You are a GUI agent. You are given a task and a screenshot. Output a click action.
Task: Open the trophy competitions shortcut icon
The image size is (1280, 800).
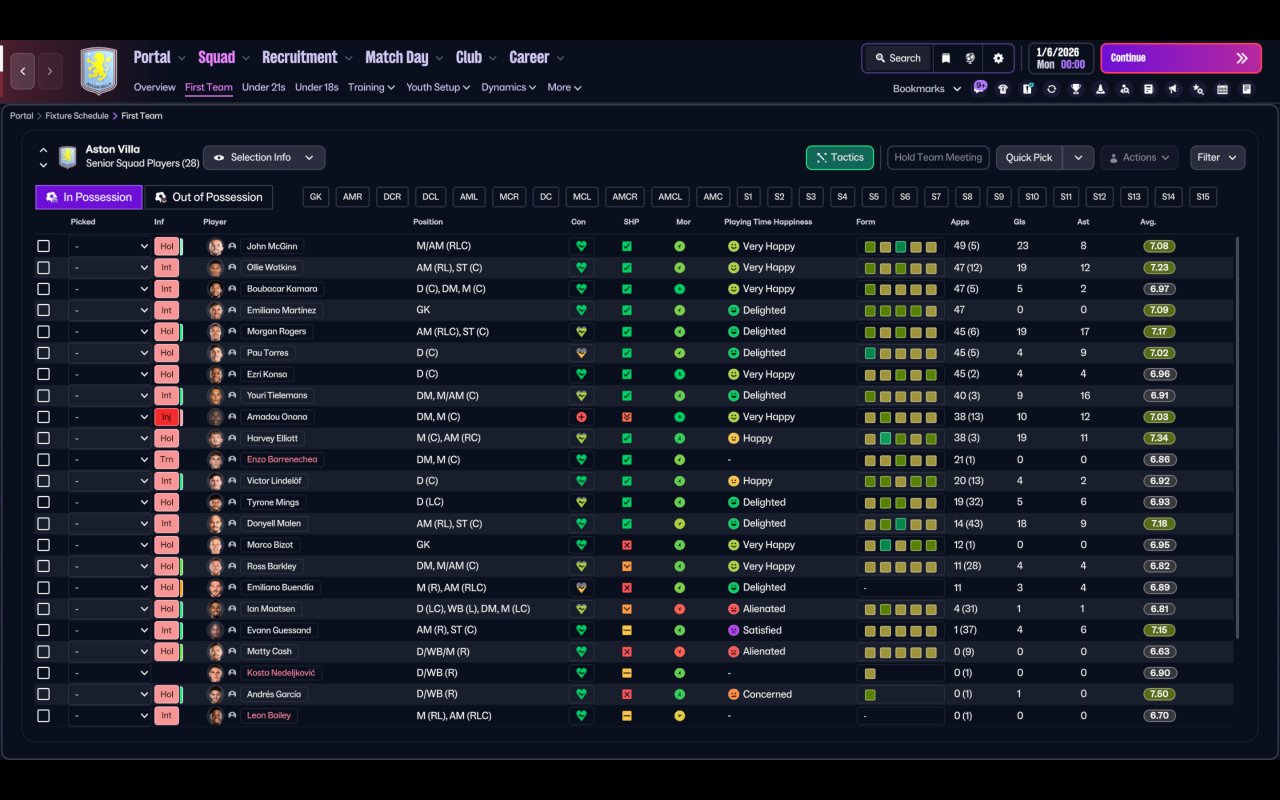[x=1076, y=89]
